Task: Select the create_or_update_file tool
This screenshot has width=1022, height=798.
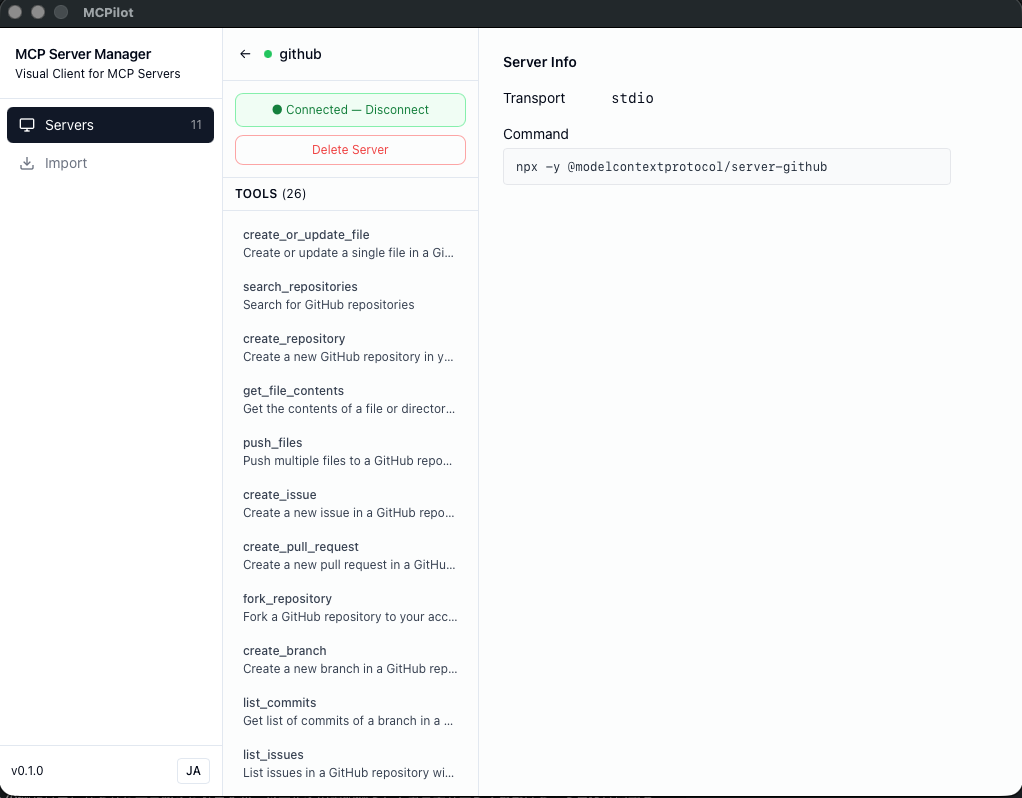Action: 350,244
